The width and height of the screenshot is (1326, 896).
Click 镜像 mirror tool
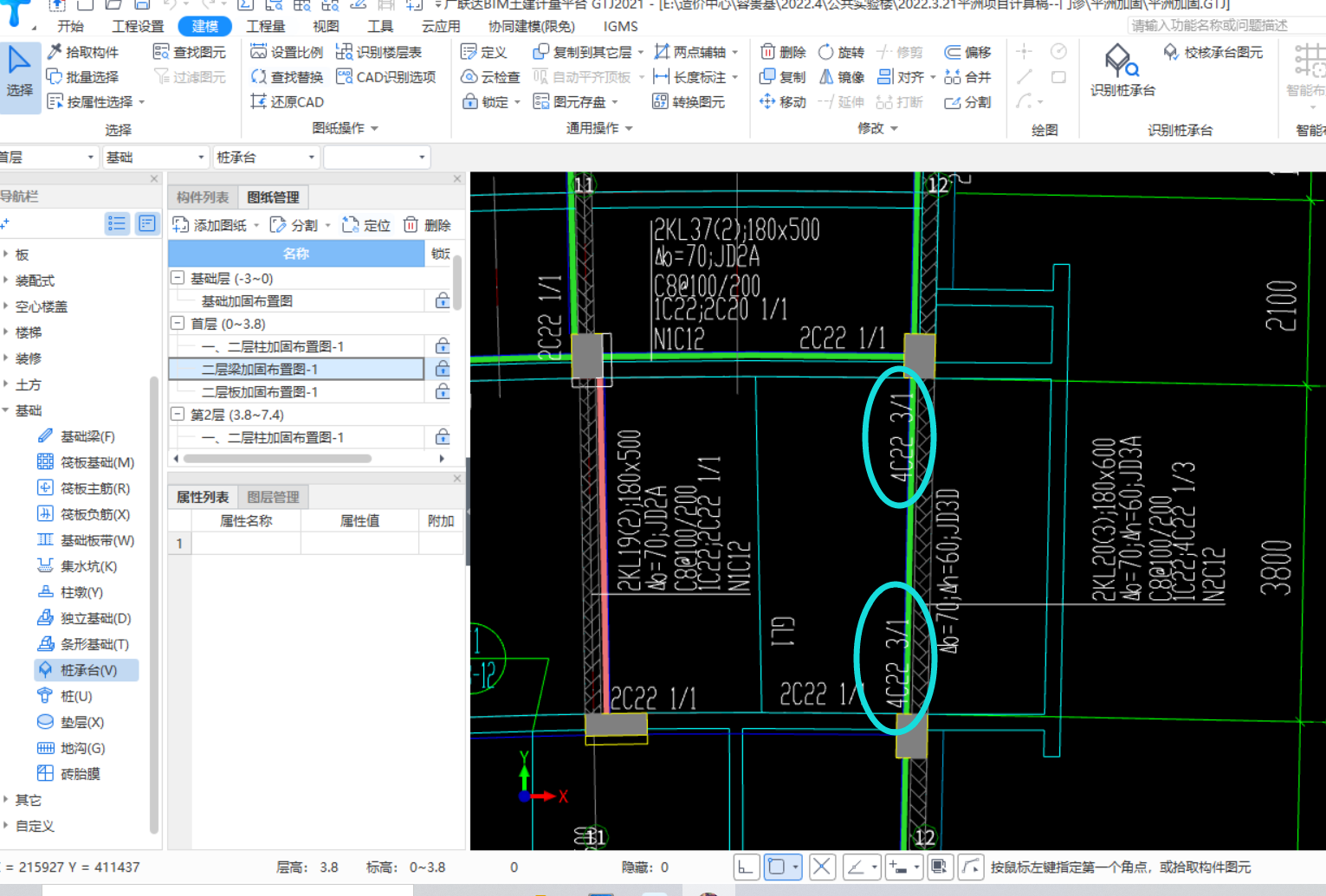841,77
